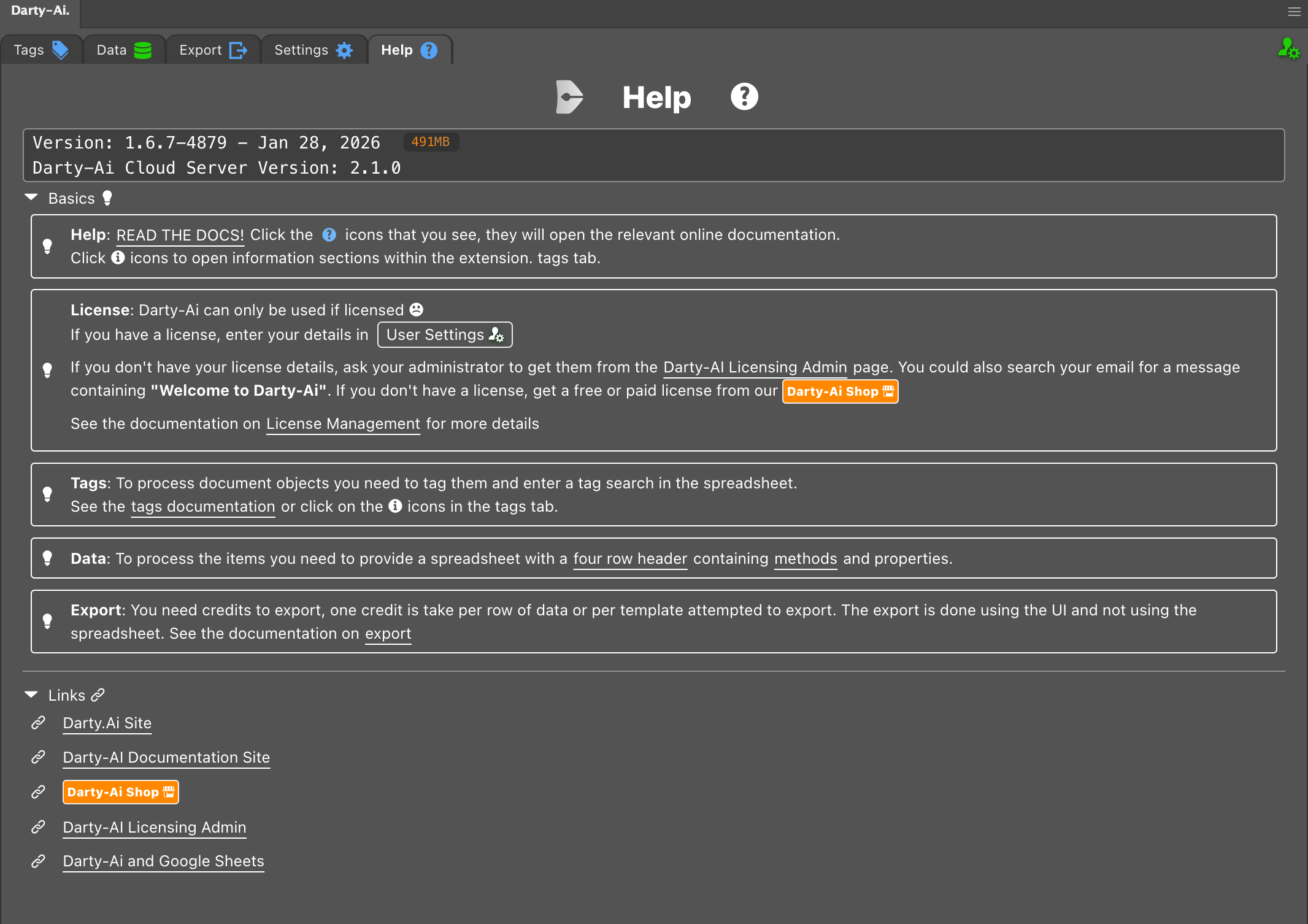The width and height of the screenshot is (1308, 924).
Task: Click the lightbulb icon in the Export section
Action: pyautogui.click(x=48, y=621)
